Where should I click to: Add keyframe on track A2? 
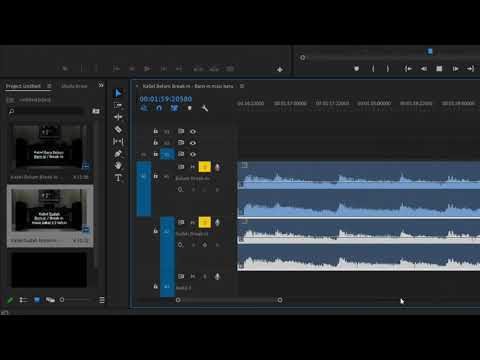(205, 245)
